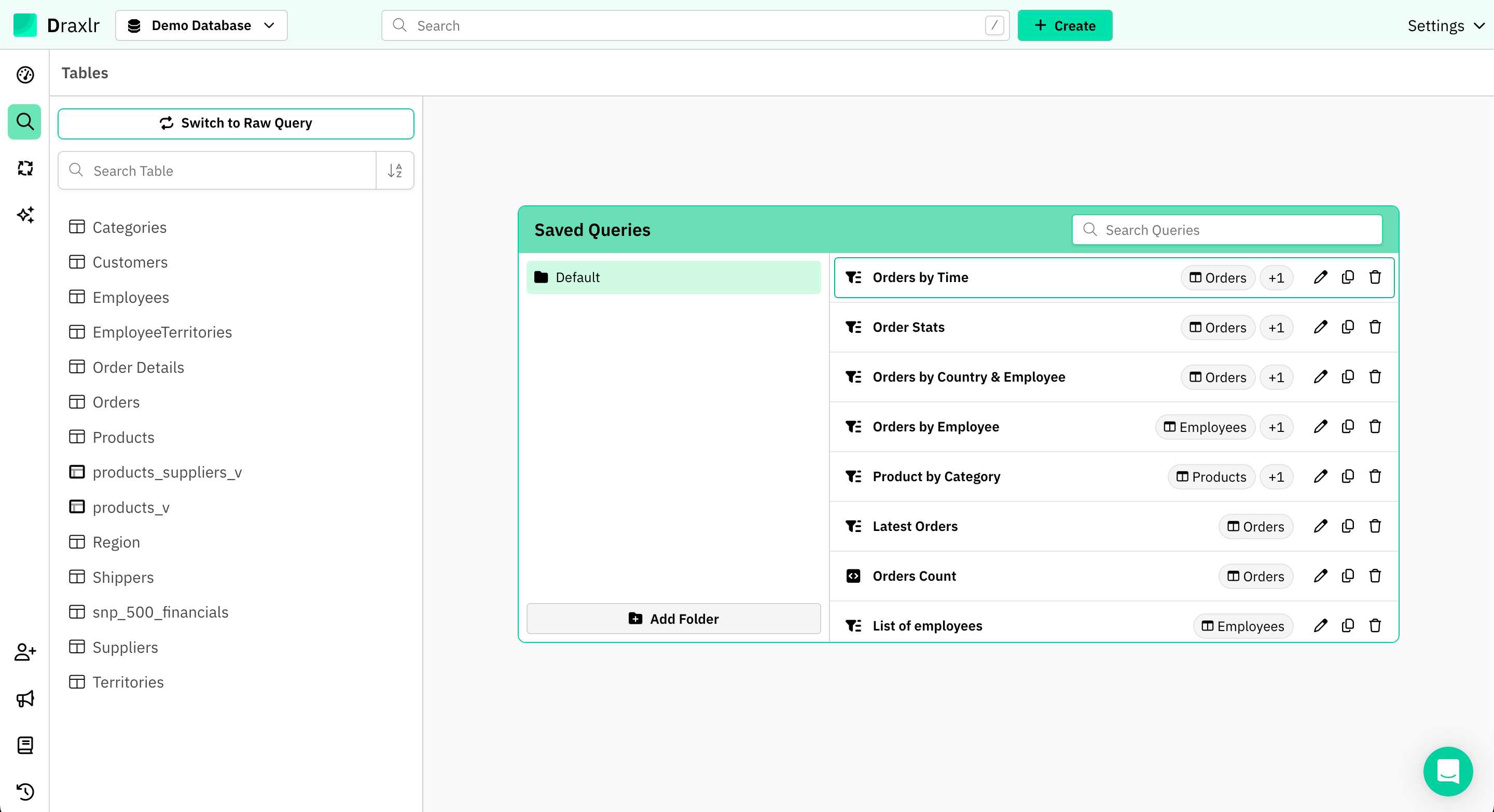Open the chat support bubble
Screen dimensions: 1494x812
point(1448,772)
